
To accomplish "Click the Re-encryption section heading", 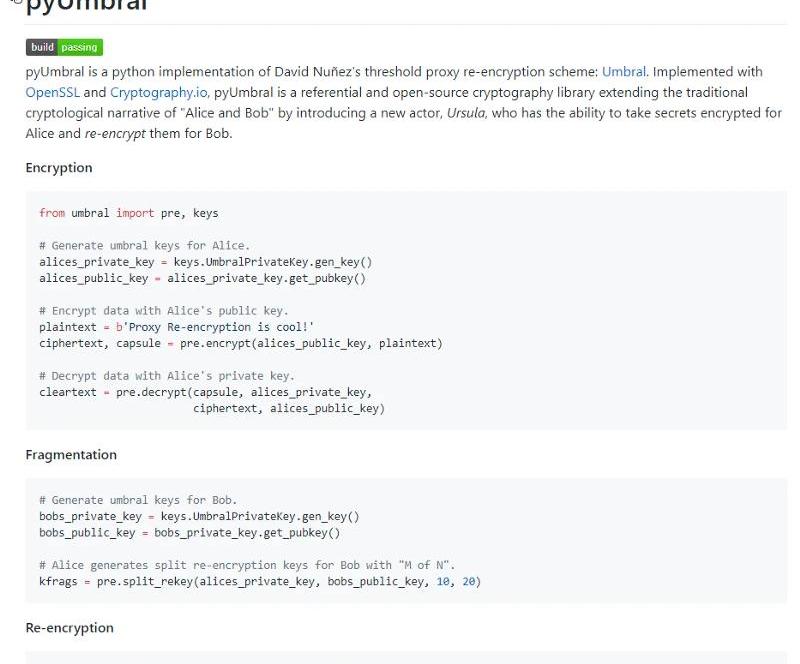I will coord(69,628).
